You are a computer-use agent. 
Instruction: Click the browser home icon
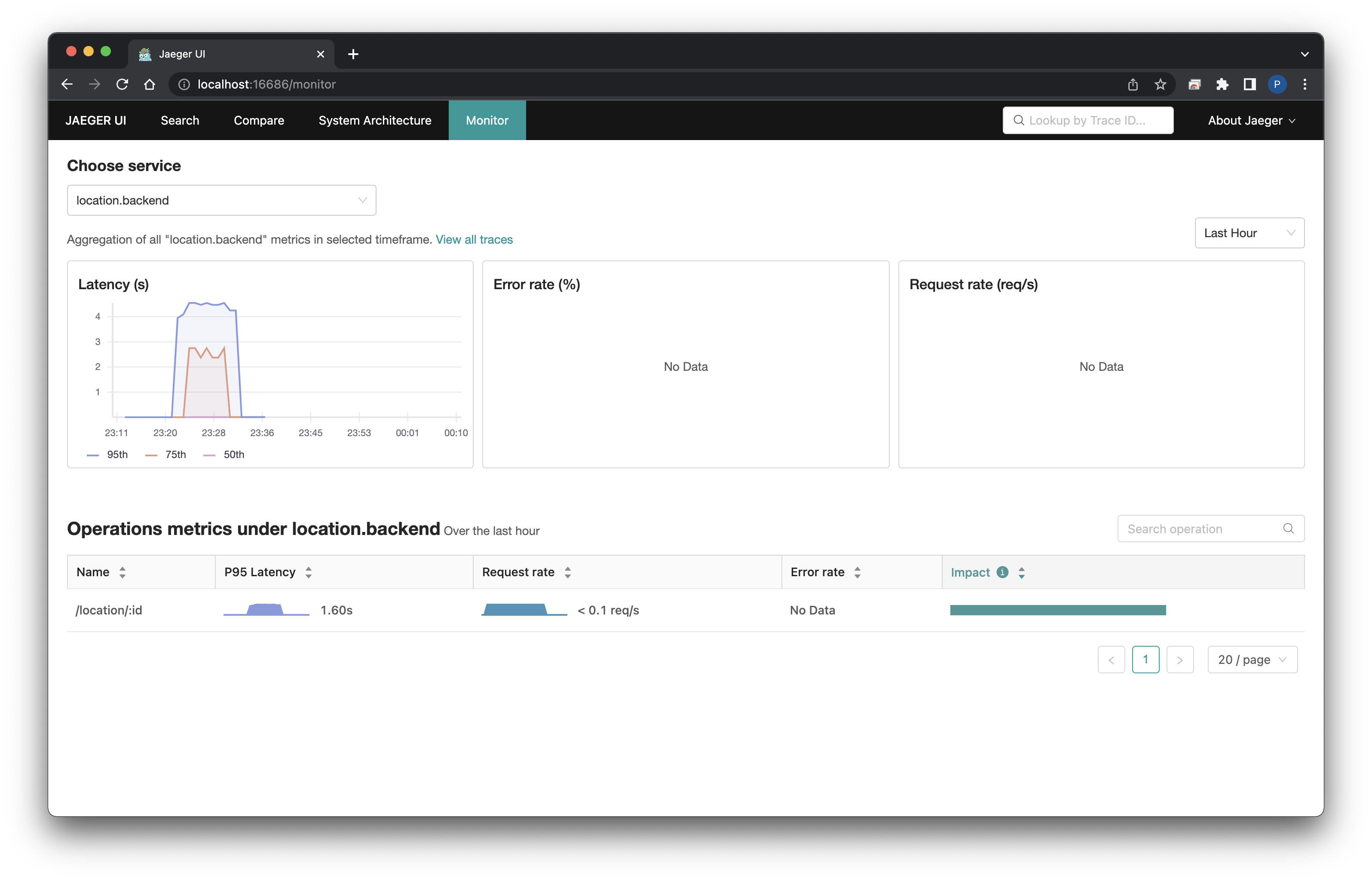pyautogui.click(x=150, y=84)
